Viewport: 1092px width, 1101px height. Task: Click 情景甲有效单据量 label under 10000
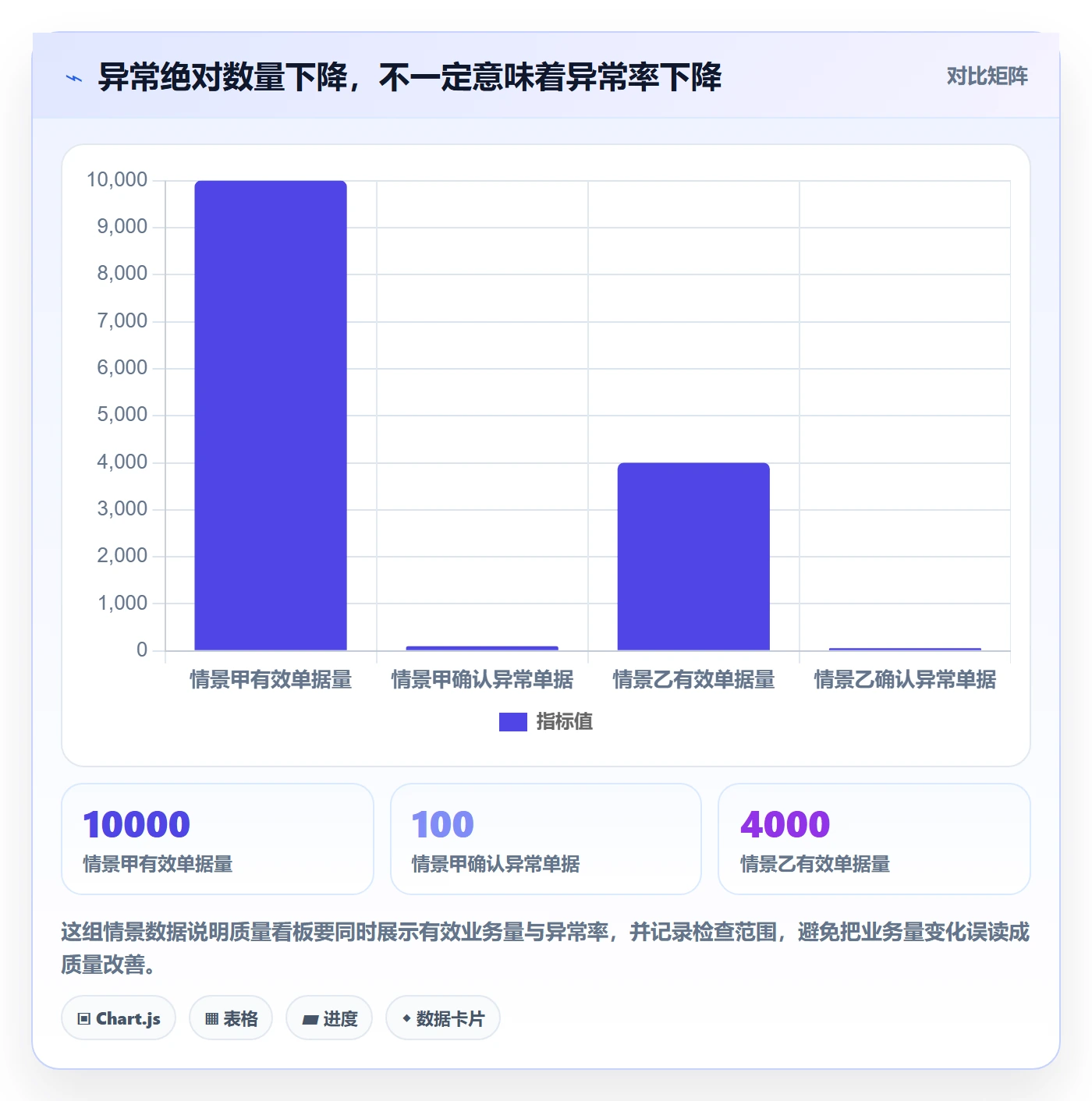158,864
